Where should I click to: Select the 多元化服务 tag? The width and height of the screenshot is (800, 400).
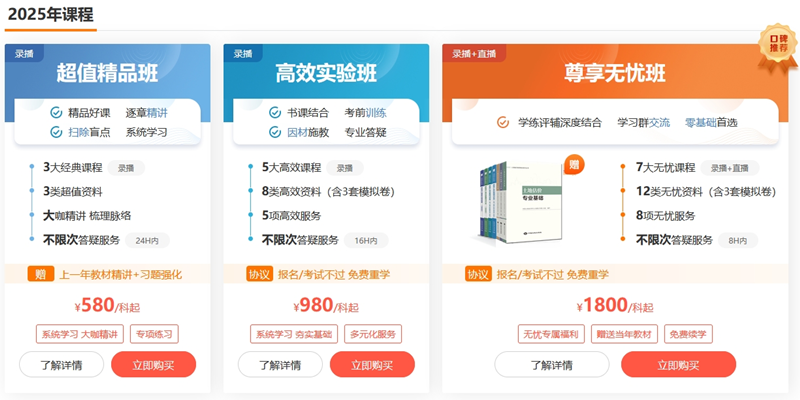372,334
